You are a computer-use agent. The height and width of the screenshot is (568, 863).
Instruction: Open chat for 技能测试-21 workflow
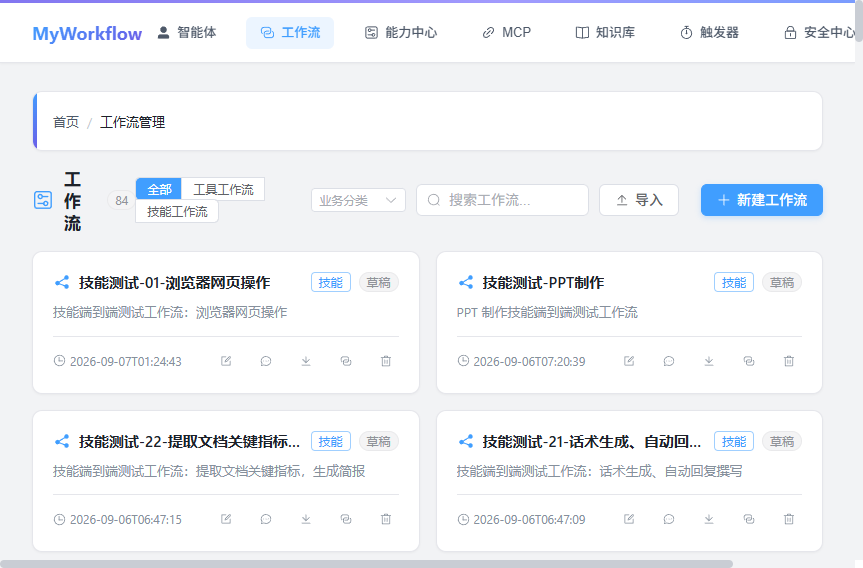[x=669, y=519]
